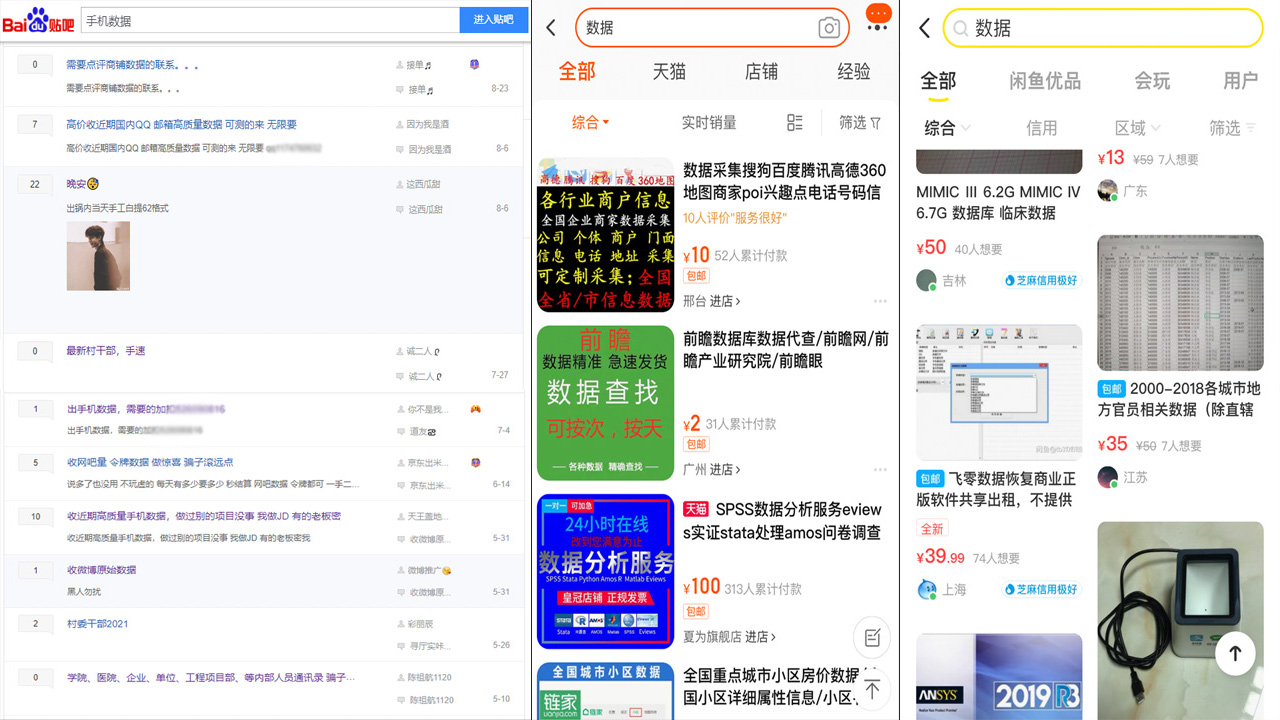Expand the orange 综合 sort dropdown in Taobao
1280x720 pixels.
(x=590, y=122)
